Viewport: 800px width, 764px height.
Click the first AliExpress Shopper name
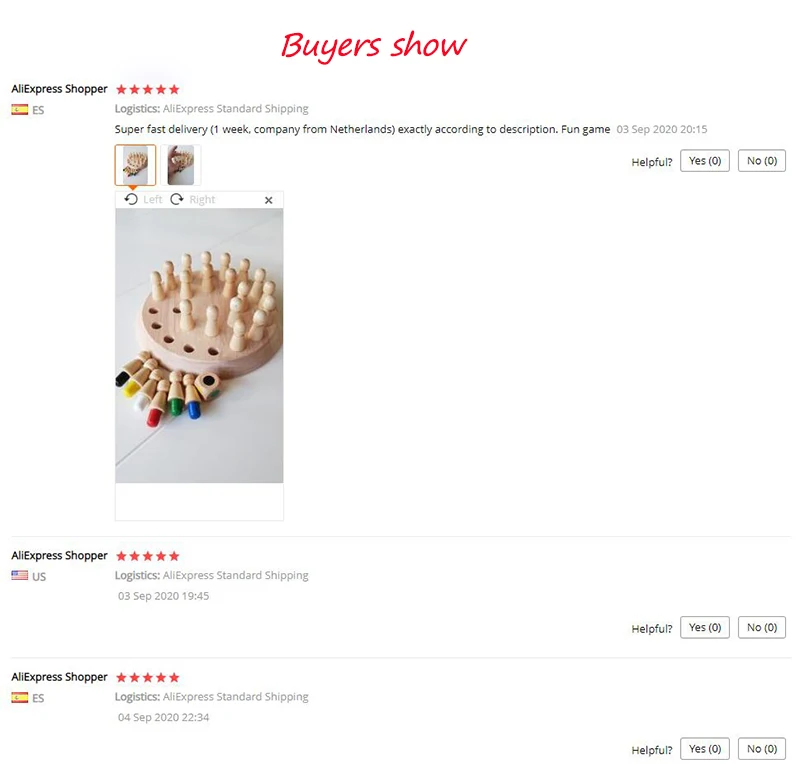pos(59,89)
